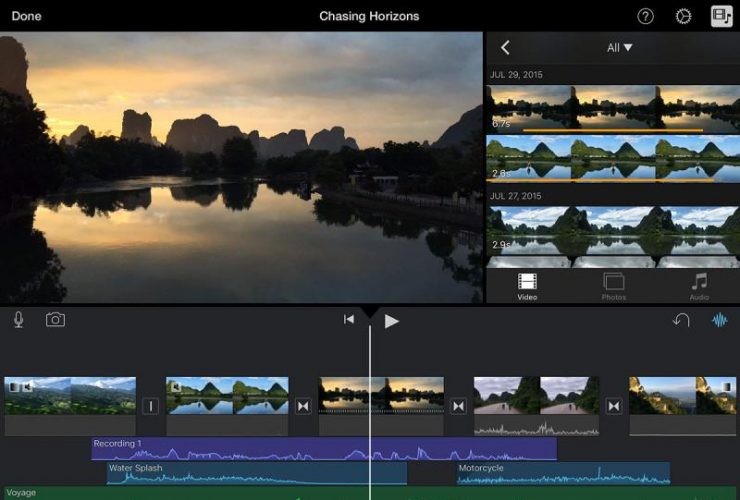Select the Video tab
The image size is (740, 500).
pyautogui.click(x=527, y=286)
